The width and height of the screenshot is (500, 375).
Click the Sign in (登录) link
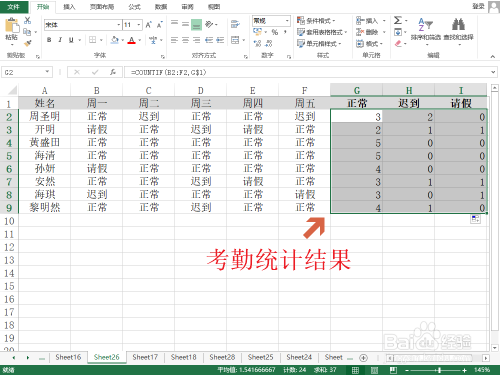[x=478, y=6]
